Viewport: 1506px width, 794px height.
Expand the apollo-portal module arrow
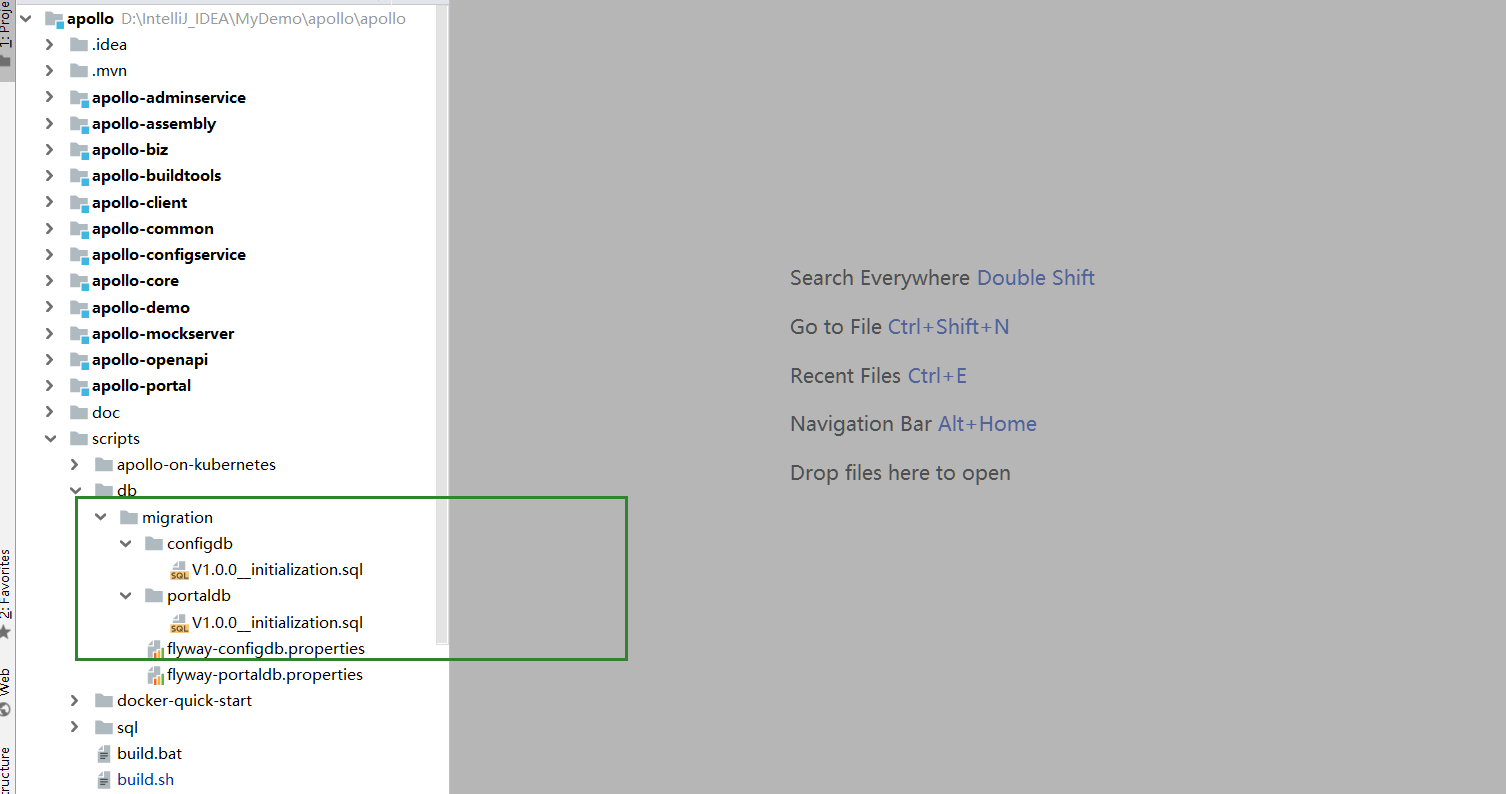49,386
